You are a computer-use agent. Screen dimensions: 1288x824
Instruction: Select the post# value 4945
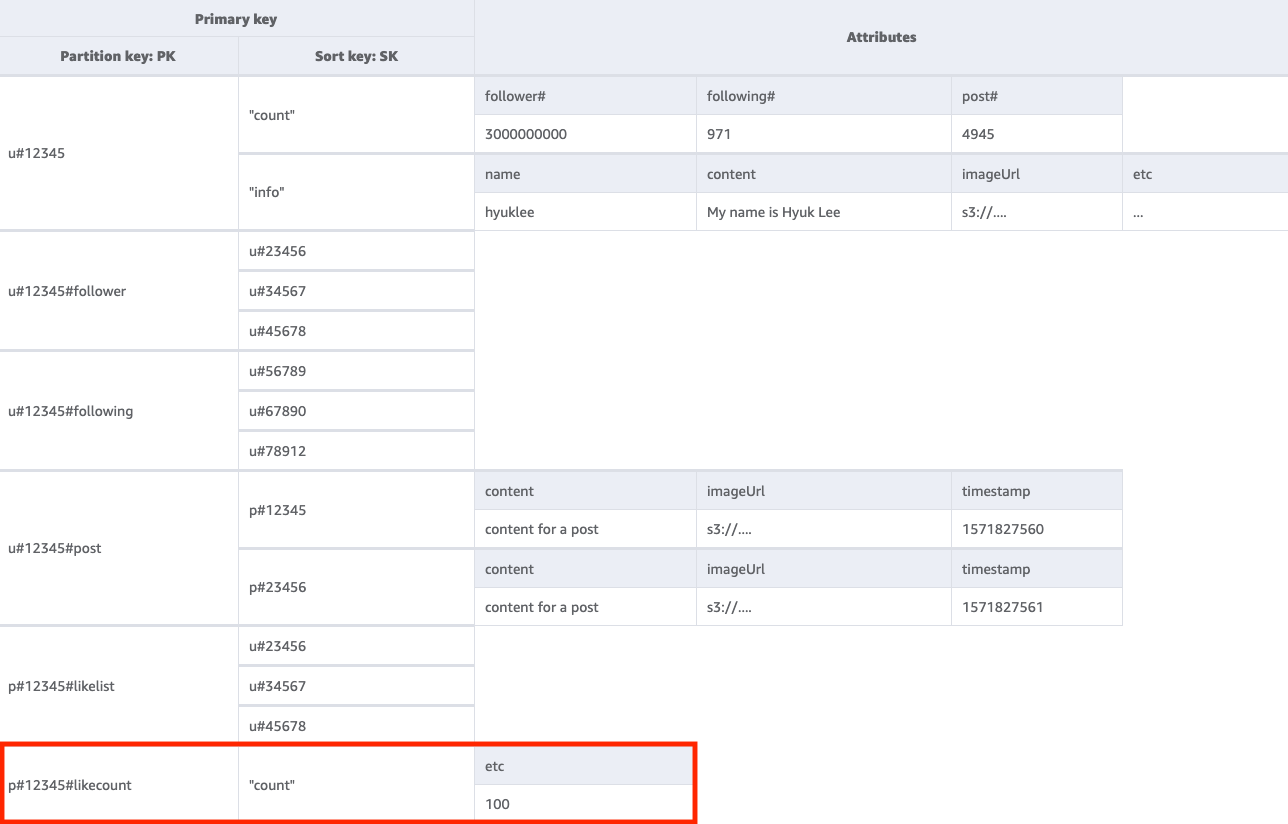978,134
